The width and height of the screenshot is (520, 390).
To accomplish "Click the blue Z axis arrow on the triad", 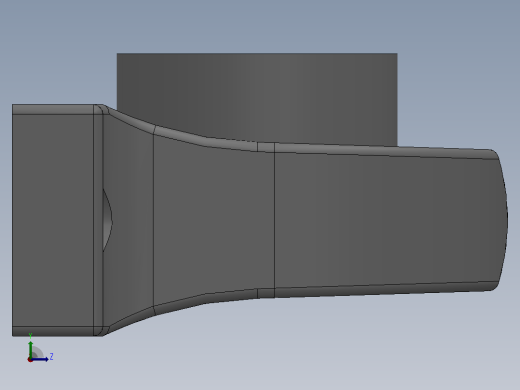I will 40,359.
